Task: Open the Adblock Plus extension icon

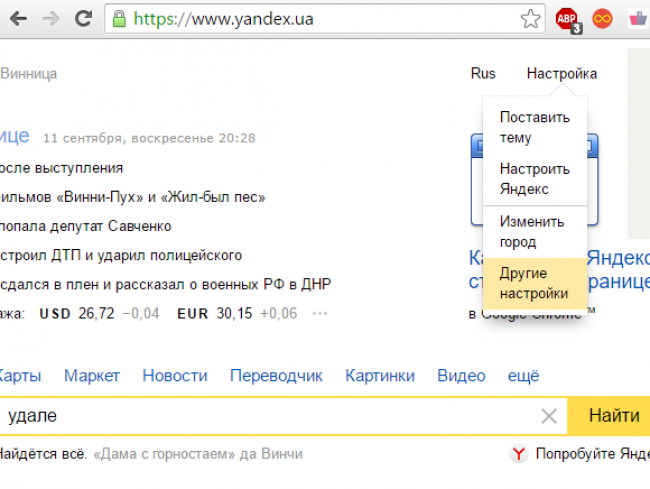Action: pyautogui.click(x=567, y=19)
